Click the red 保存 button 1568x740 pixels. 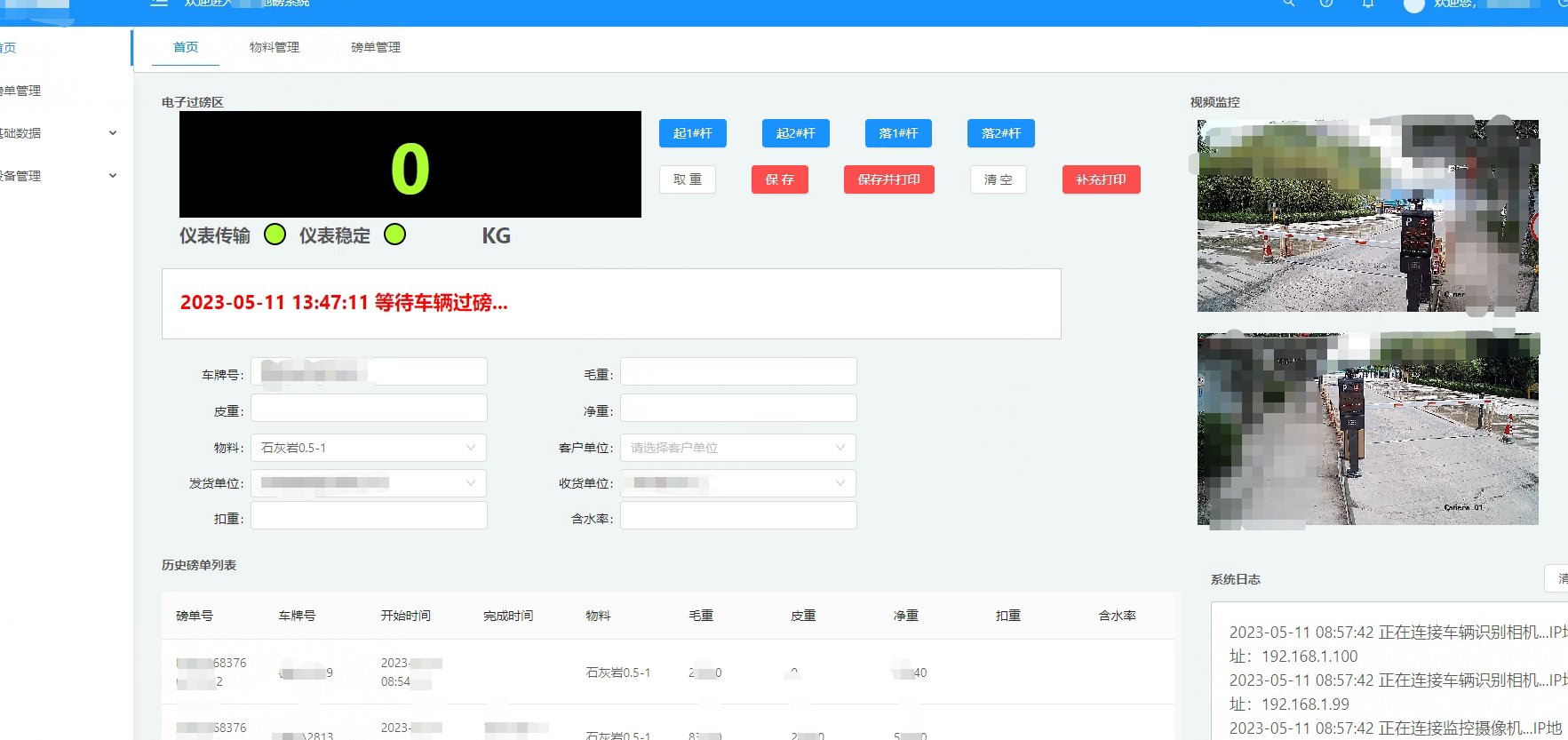(x=780, y=179)
